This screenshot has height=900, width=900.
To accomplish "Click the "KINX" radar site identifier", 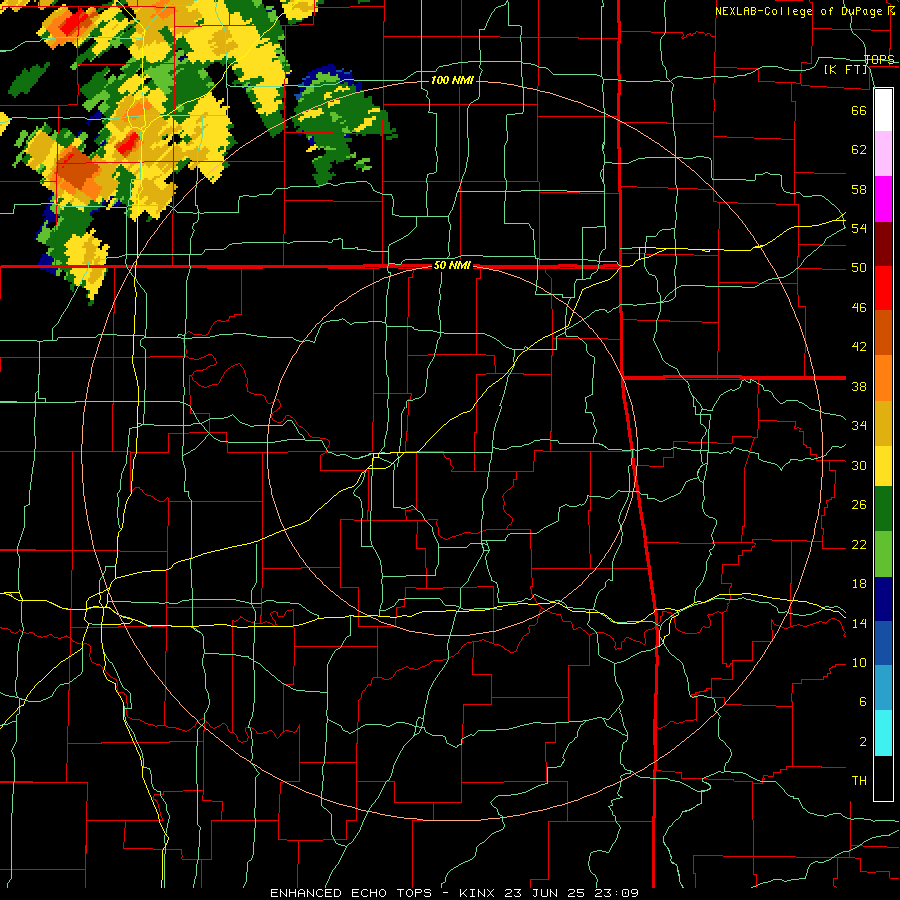I will coord(479,893).
